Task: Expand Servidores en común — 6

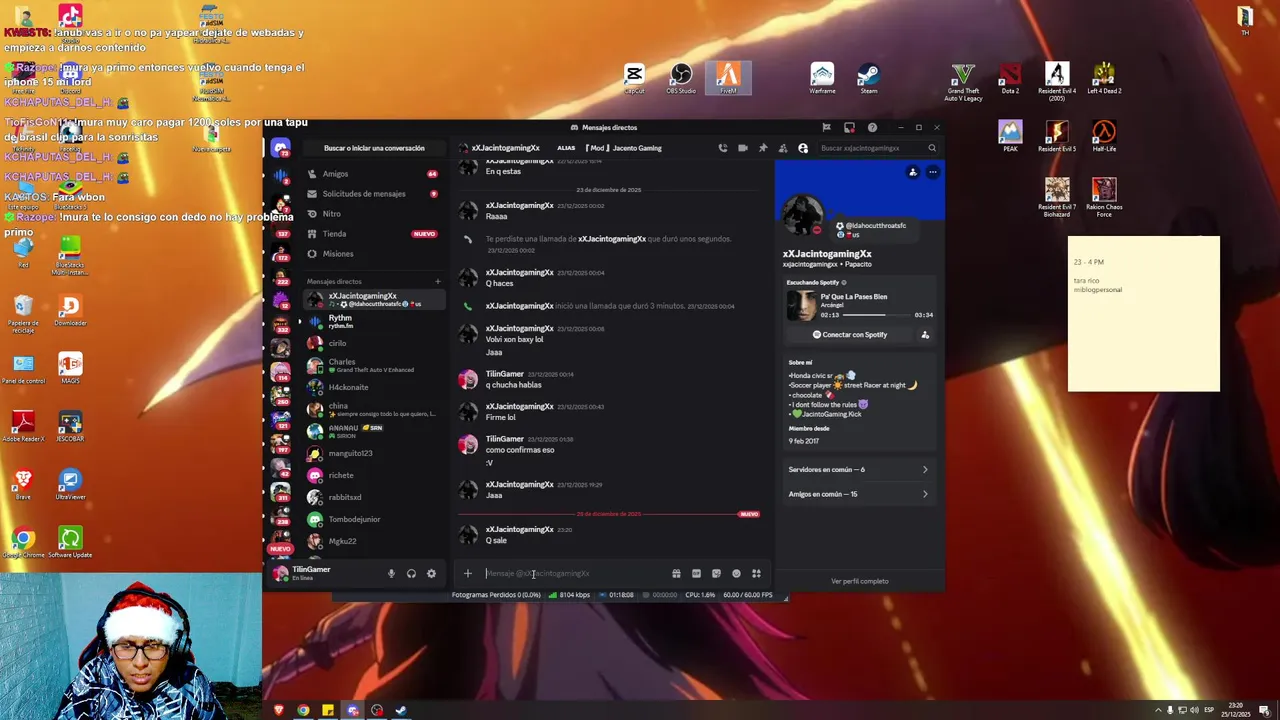Action: point(858,469)
